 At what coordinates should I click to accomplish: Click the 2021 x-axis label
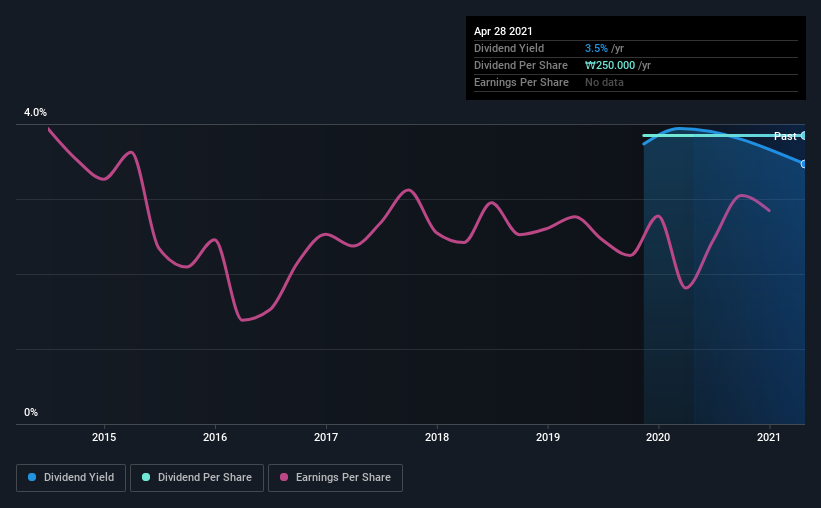click(769, 437)
